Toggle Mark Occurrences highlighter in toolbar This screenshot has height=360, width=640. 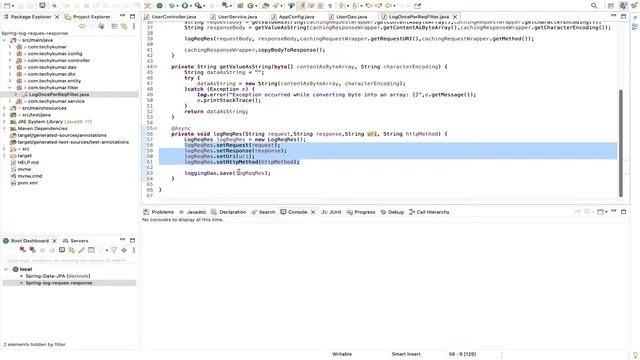[301, 6]
